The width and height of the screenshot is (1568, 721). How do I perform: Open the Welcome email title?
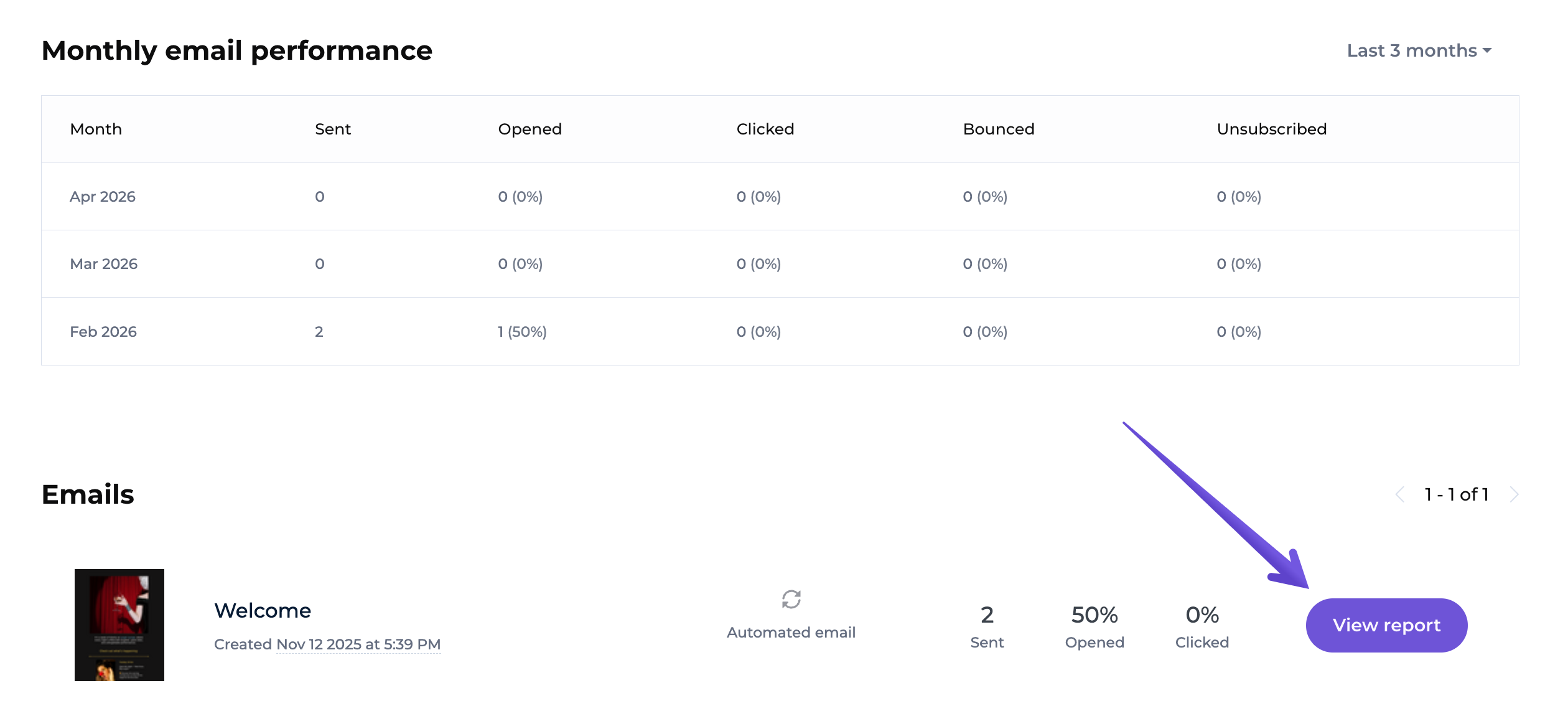click(x=263, y=611)
